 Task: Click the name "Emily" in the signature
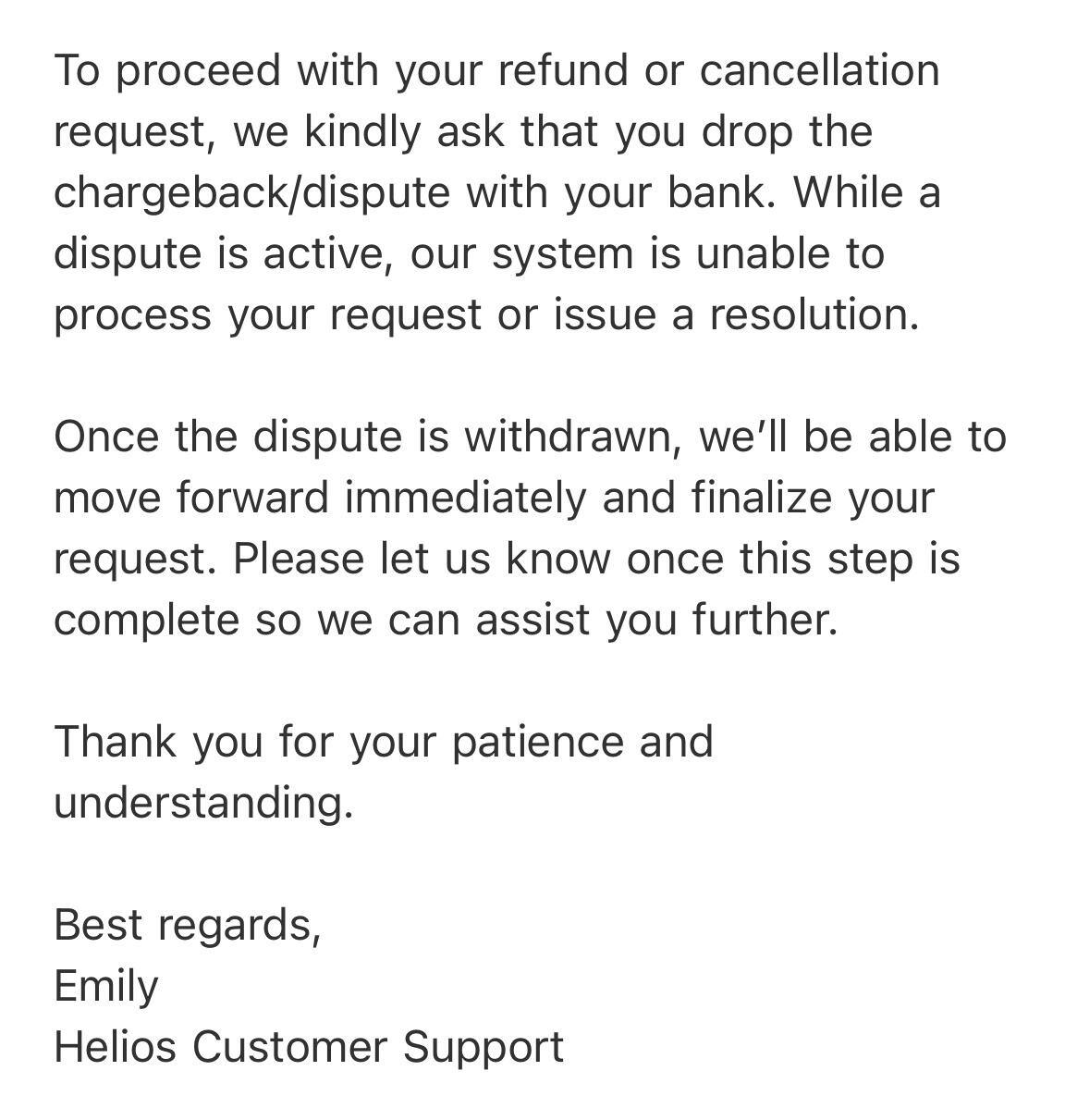click(x=106, y=986)
